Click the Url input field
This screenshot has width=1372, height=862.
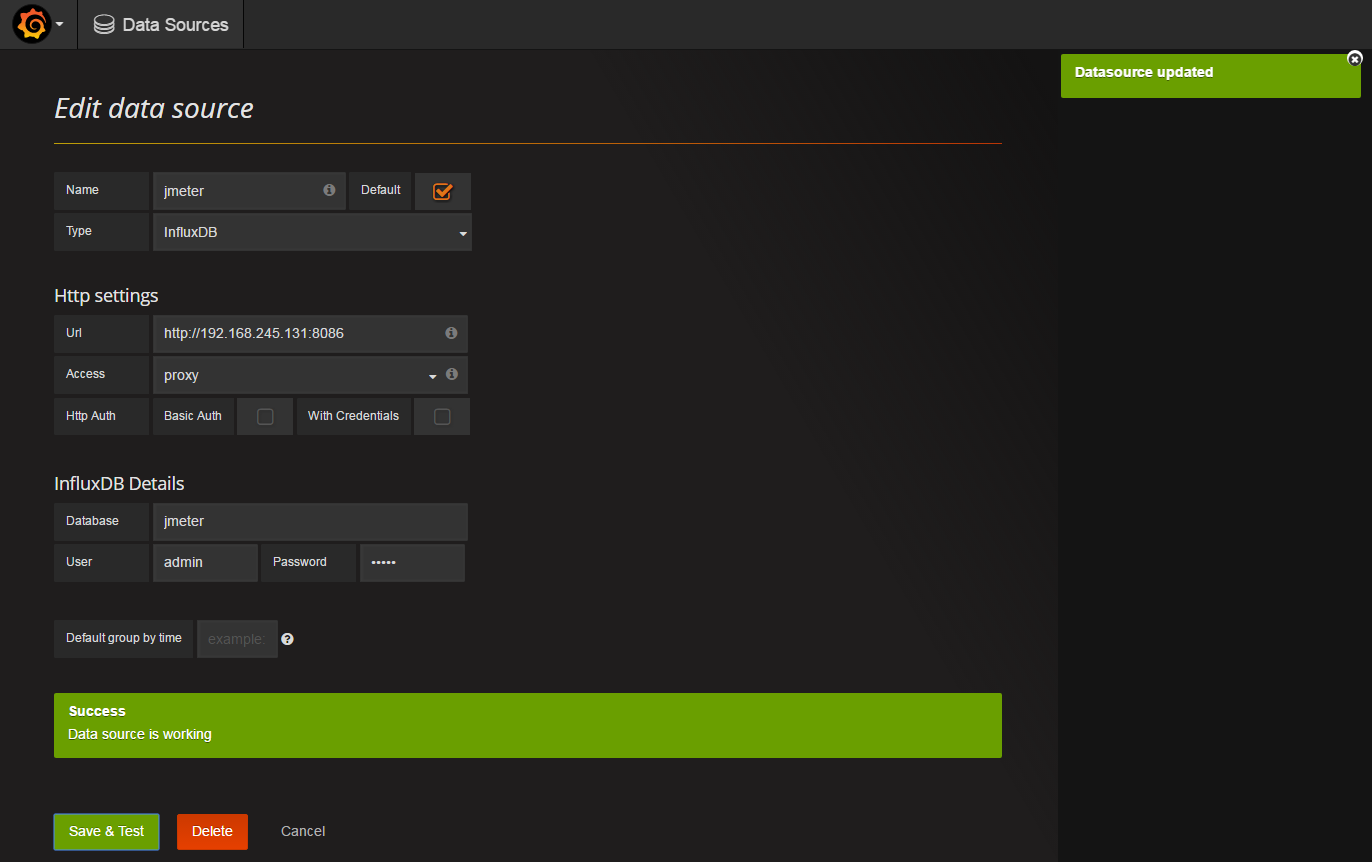(310, 334)
